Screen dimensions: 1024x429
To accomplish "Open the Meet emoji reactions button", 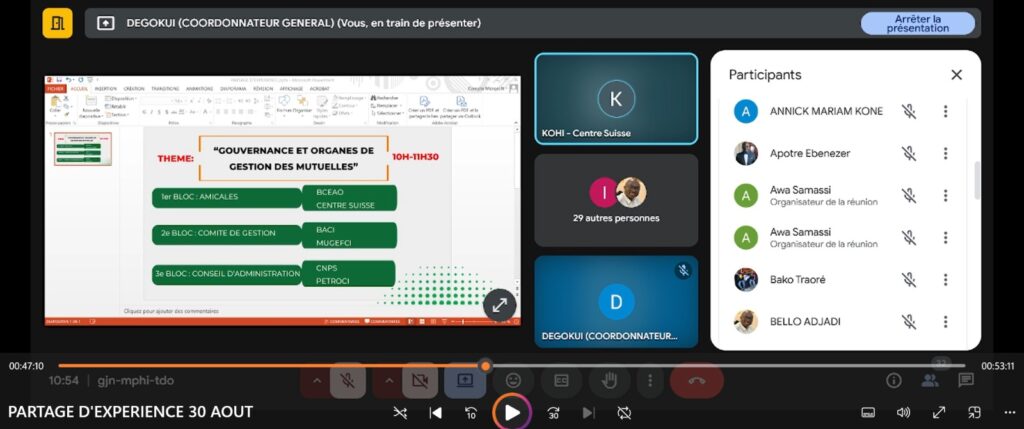I will [513, 380].
